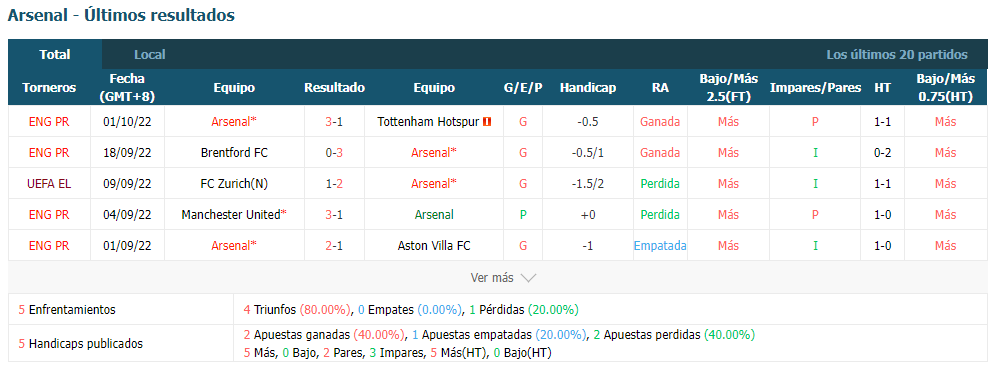Select the Total tab
This screenshot has width=999, height=372.
point(55,55)
